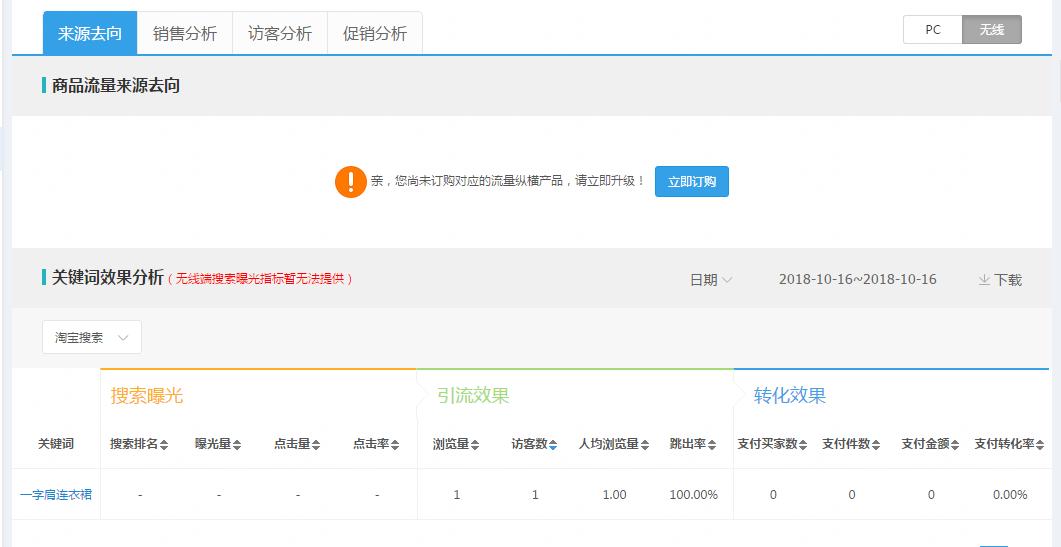Sort by 访客数 column arrows
1061x547 pixels.
click(x=554, y=445)
